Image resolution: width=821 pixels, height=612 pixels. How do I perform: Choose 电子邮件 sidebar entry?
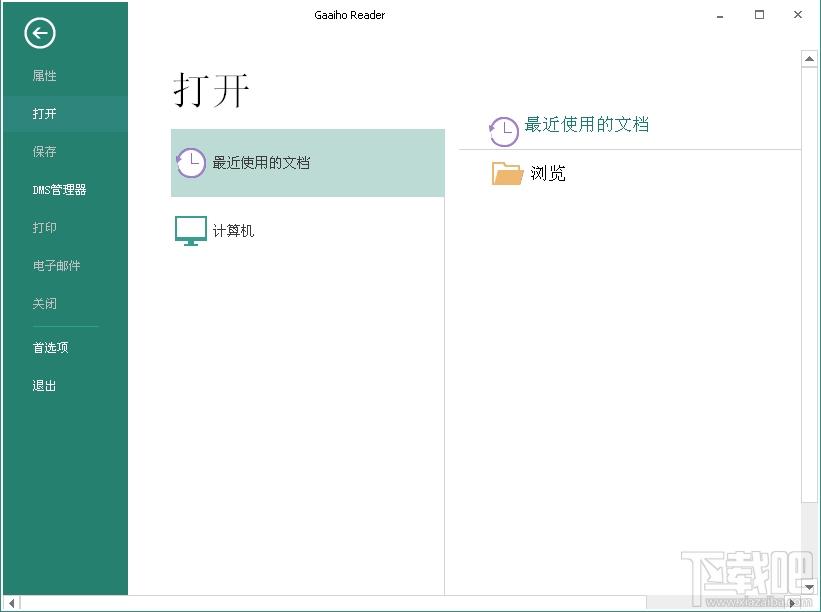pos(57,265)
